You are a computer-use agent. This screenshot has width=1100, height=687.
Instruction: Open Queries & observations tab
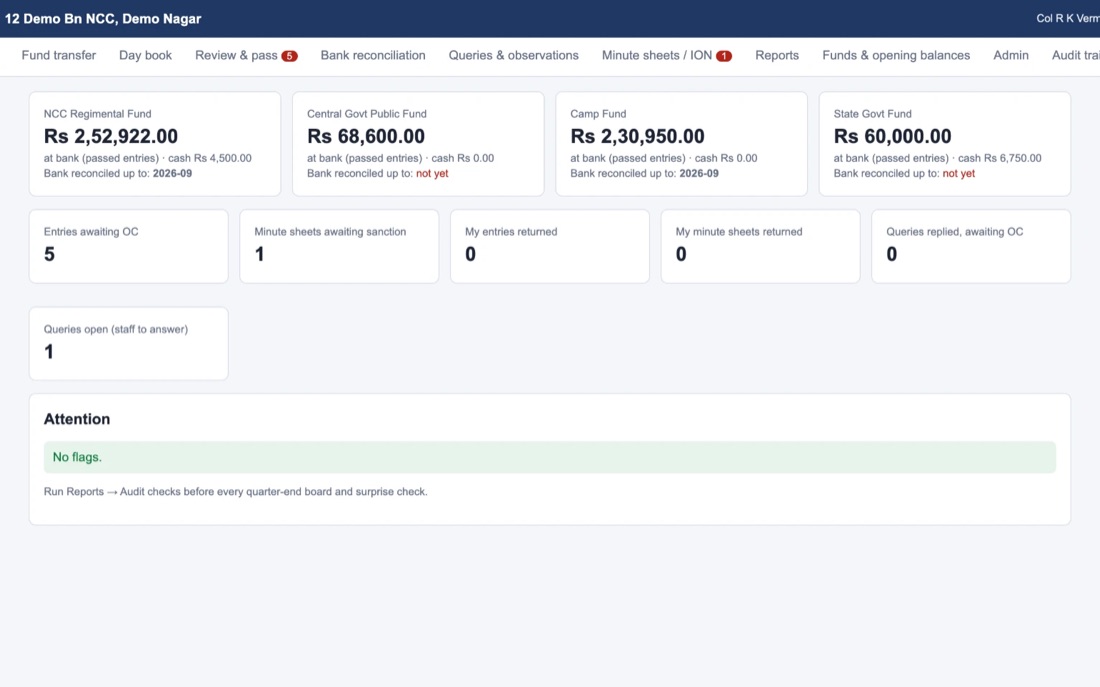pos(514,55)
